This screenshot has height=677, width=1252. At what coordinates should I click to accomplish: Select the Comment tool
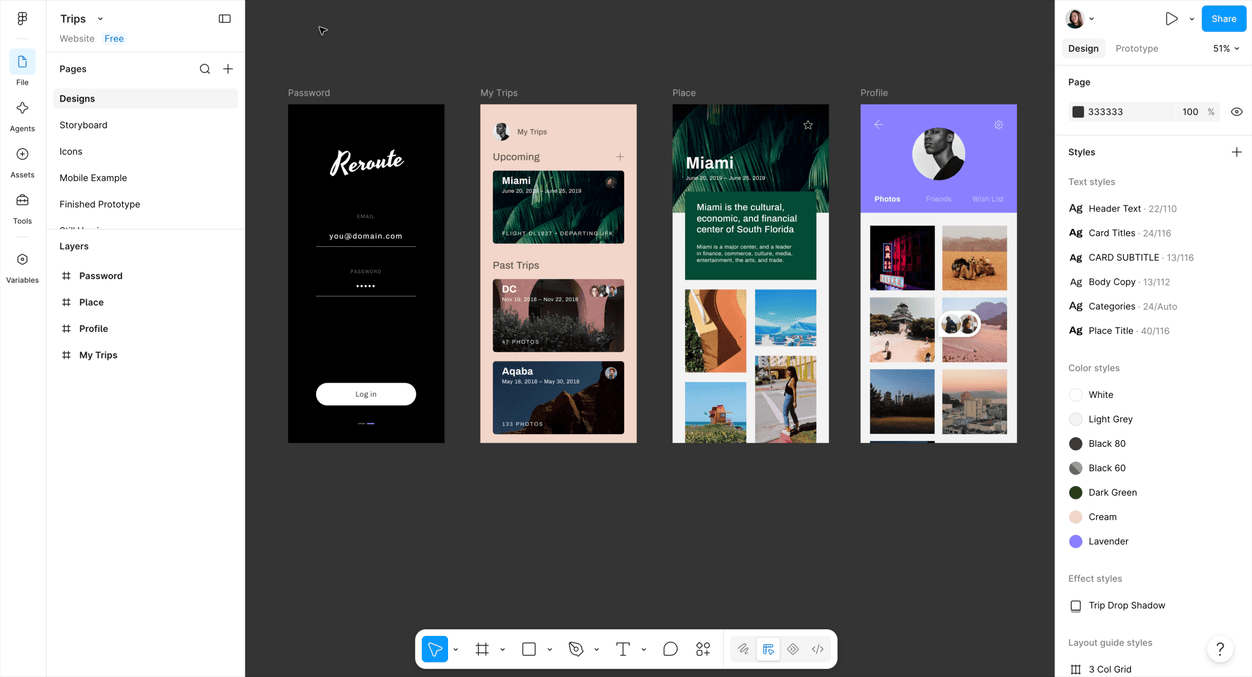tap(670, 649)
